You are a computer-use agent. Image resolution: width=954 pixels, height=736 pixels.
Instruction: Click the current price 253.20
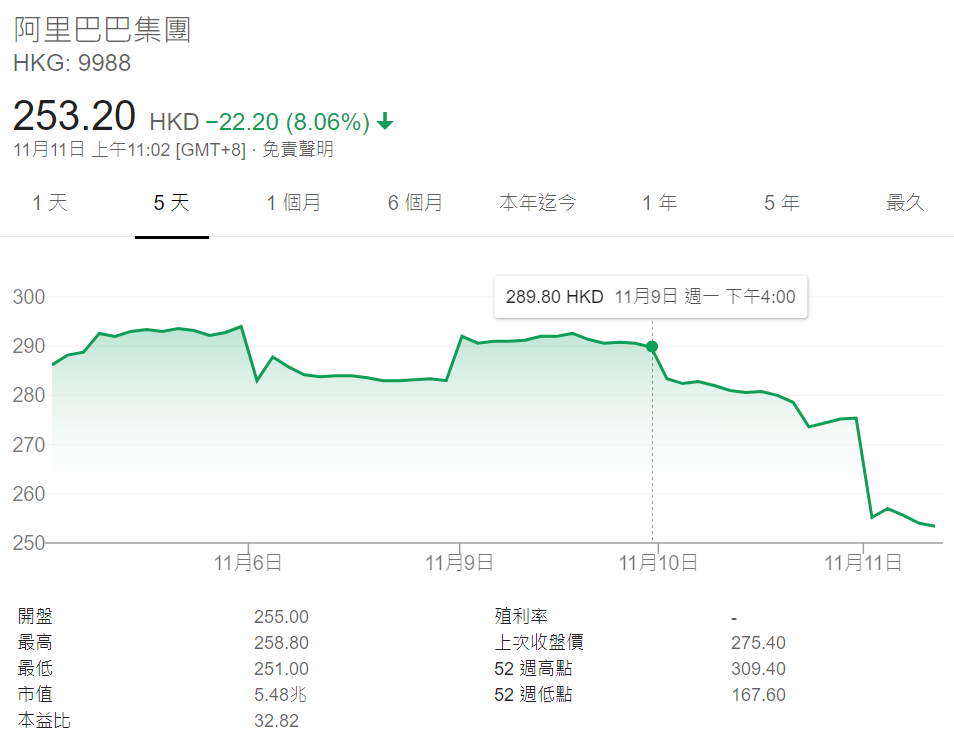(74, 116)
